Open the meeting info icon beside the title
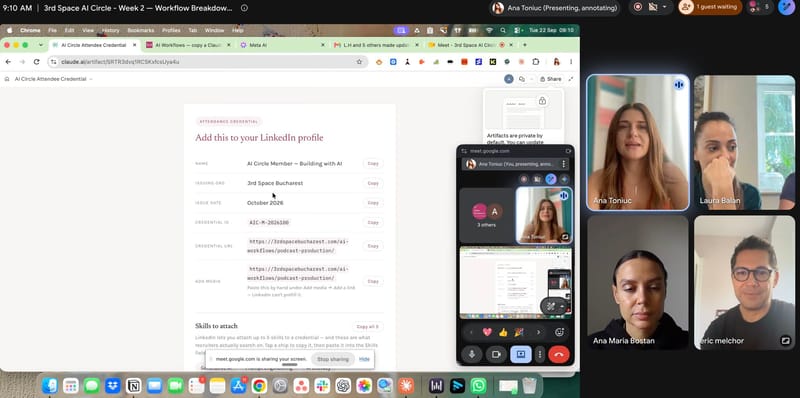The image size is (800, 398). pyautogui.click(x=244, y=8)
